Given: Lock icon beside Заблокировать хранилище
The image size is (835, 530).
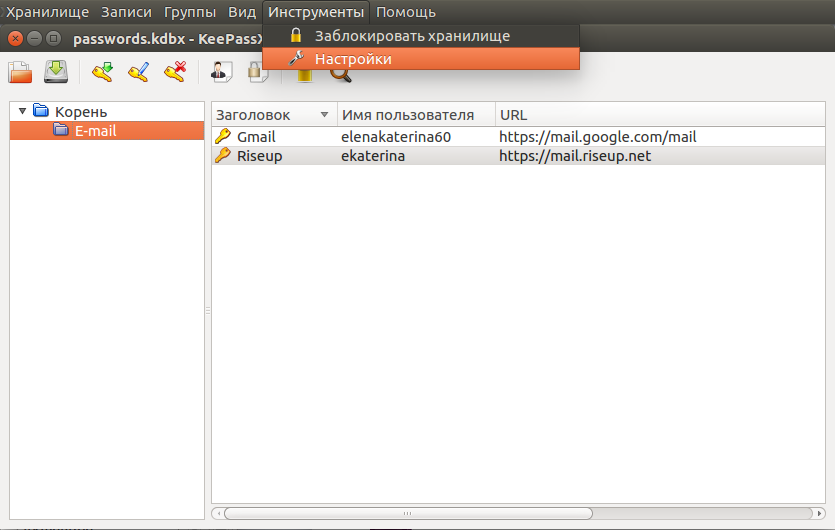Looking at the screenshot, I should pos(296,36).
